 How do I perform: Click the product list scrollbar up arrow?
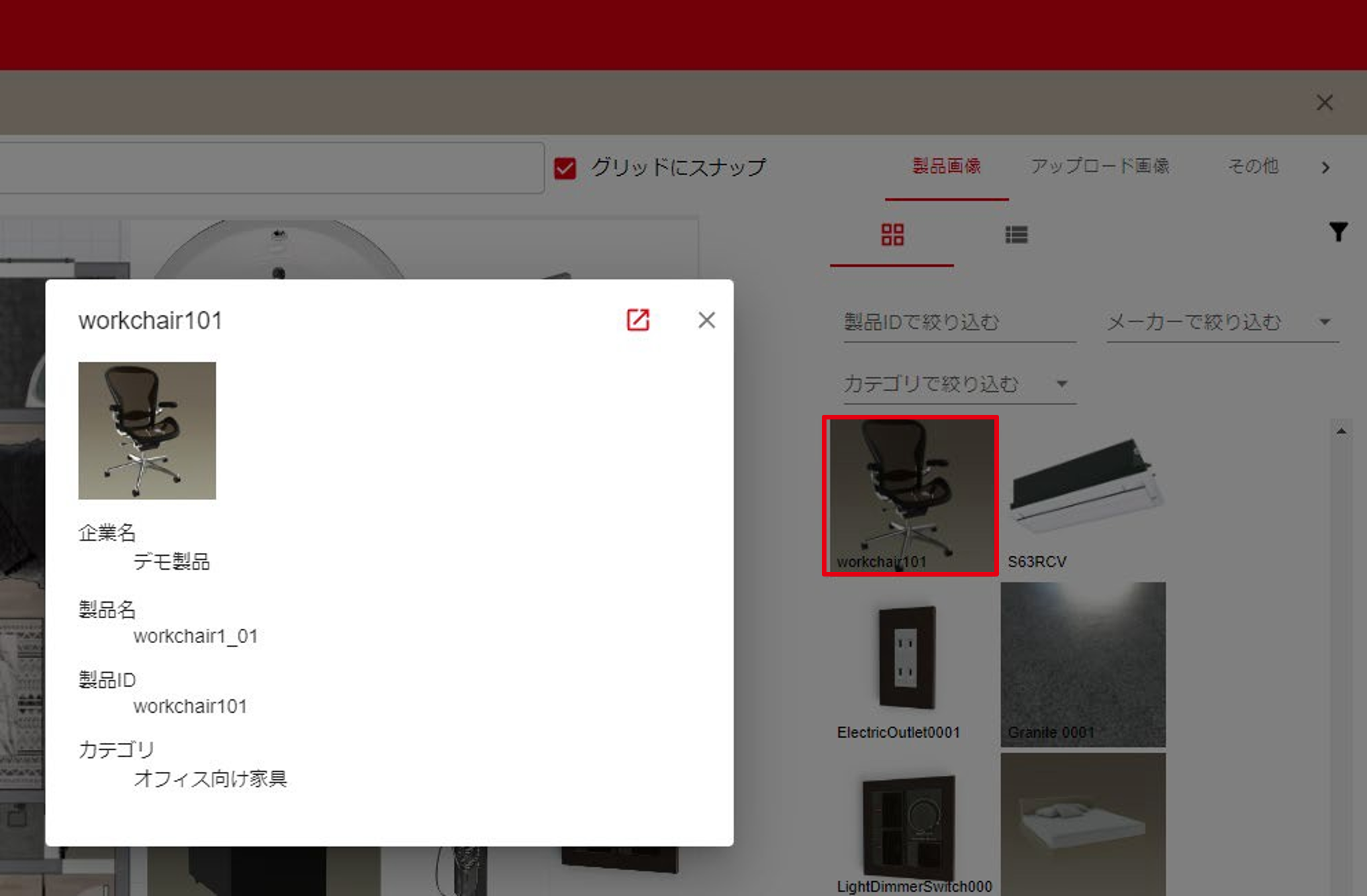[1341, 432]
